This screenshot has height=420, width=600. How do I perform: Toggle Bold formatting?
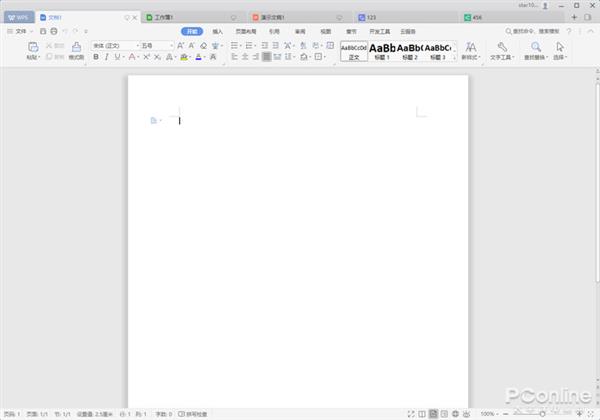coord(96,57)
